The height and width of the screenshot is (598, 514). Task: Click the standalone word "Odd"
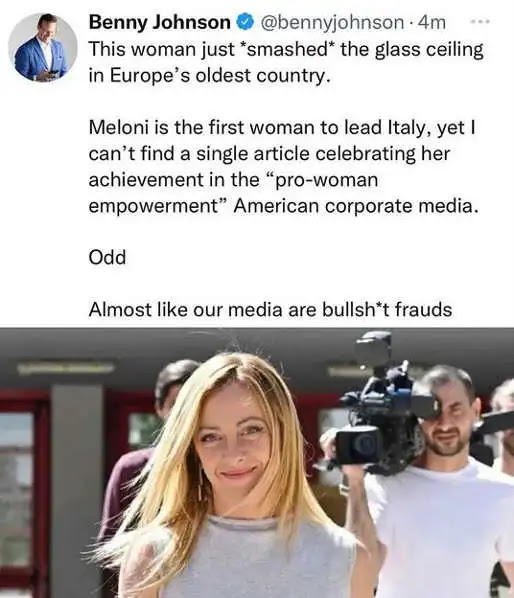tap(107, 257)
